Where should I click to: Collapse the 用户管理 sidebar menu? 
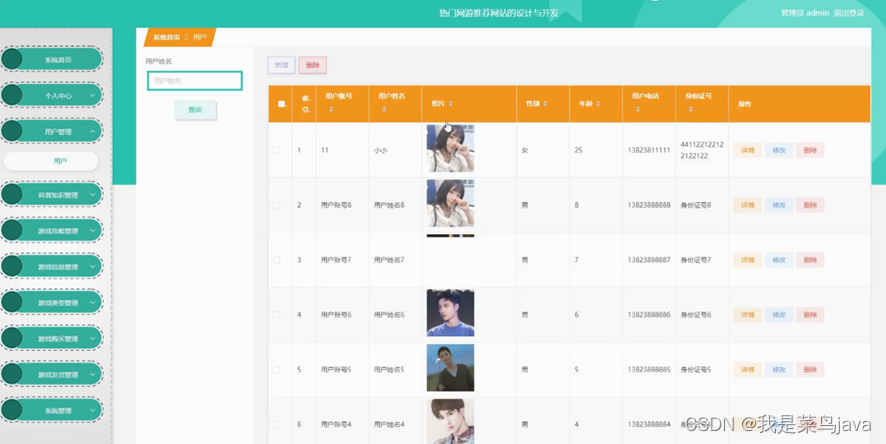52,131
